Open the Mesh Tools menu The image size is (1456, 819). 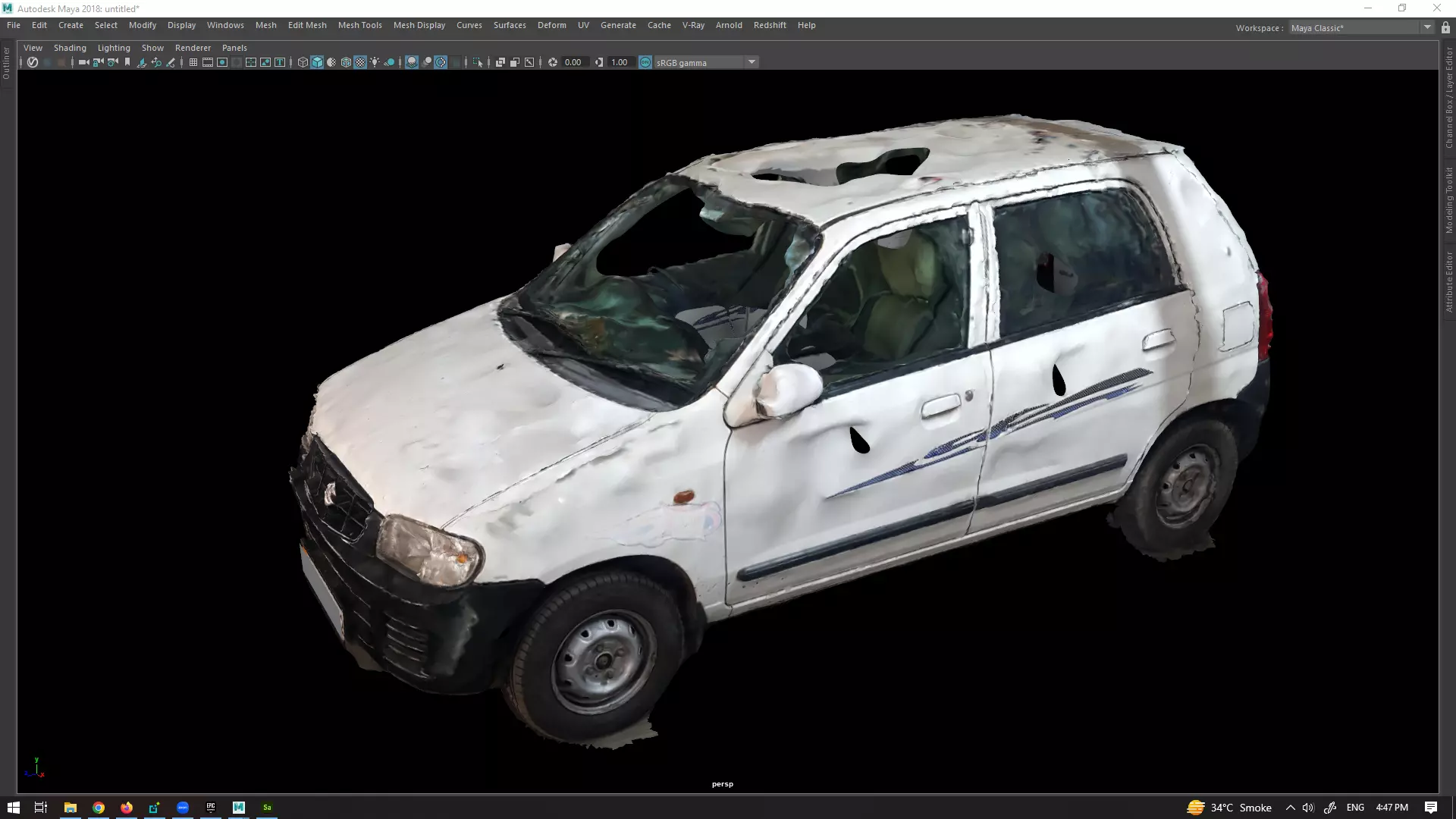359,25
